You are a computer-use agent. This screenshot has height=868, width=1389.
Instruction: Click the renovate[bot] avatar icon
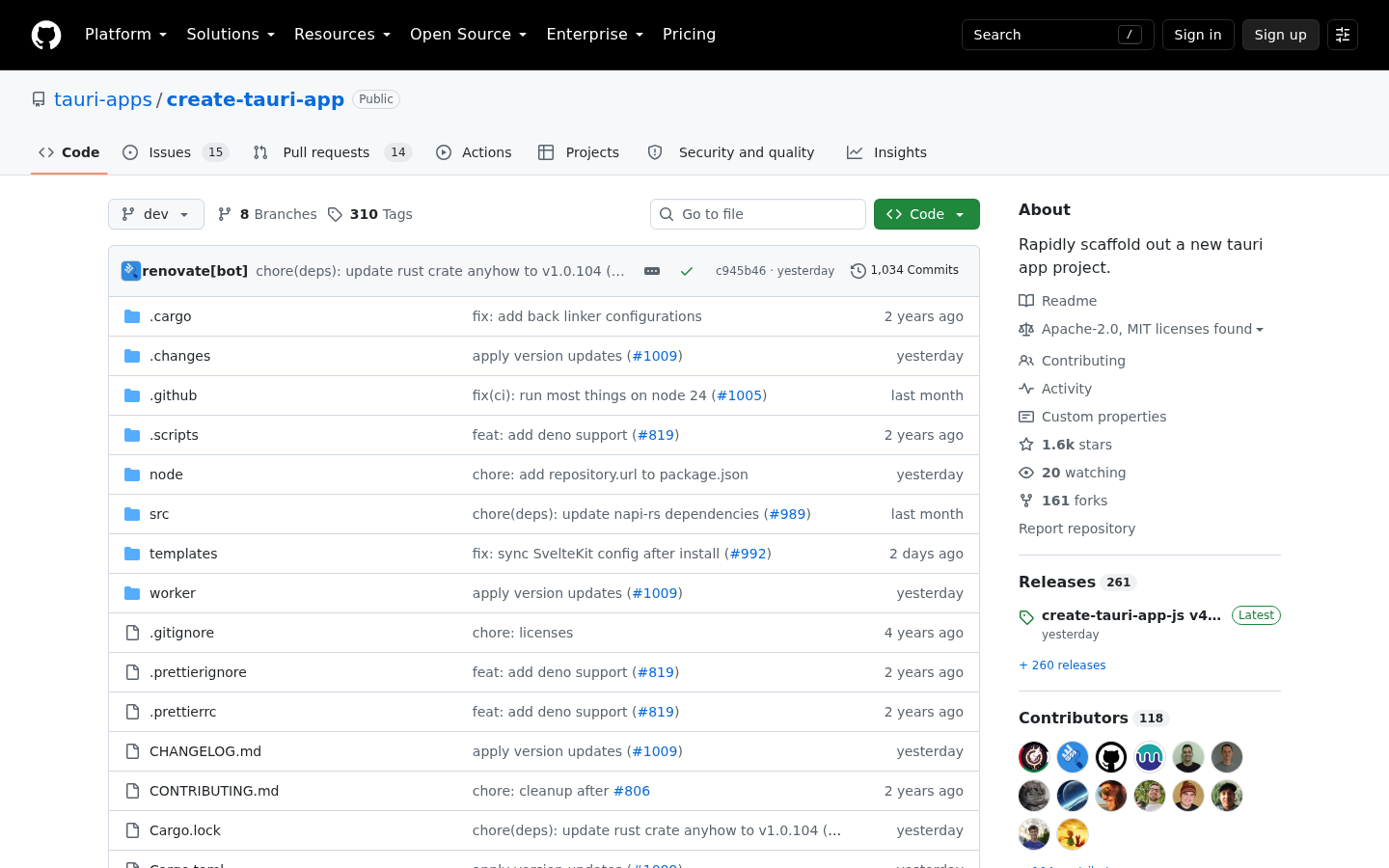[131, 271]
